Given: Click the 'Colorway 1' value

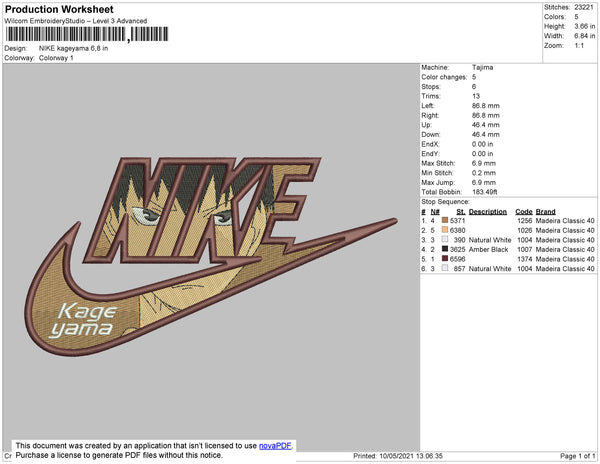Looking at the screenshot, I should pyautogui.click(x=56, y=58).
